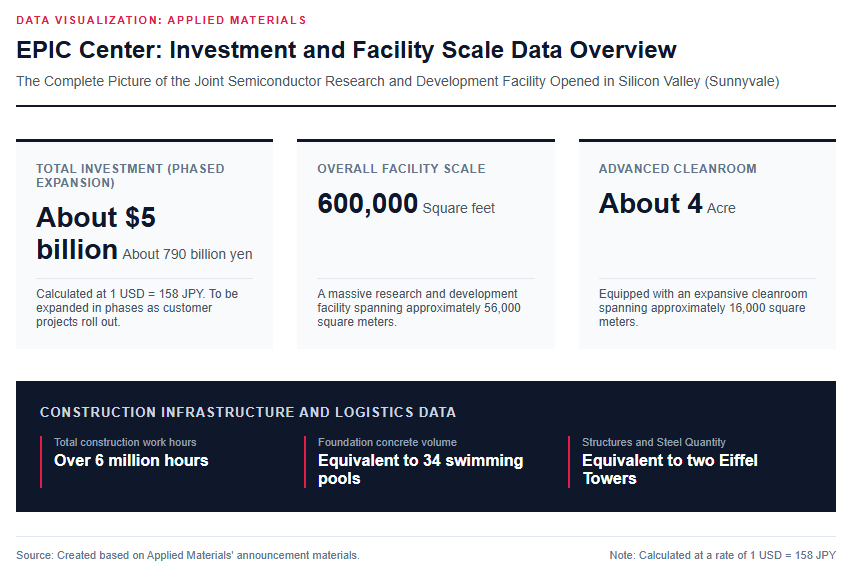Click the 'About 790 billion yen' value
This screenshot has height=577, width=852.
pos(187,254)
